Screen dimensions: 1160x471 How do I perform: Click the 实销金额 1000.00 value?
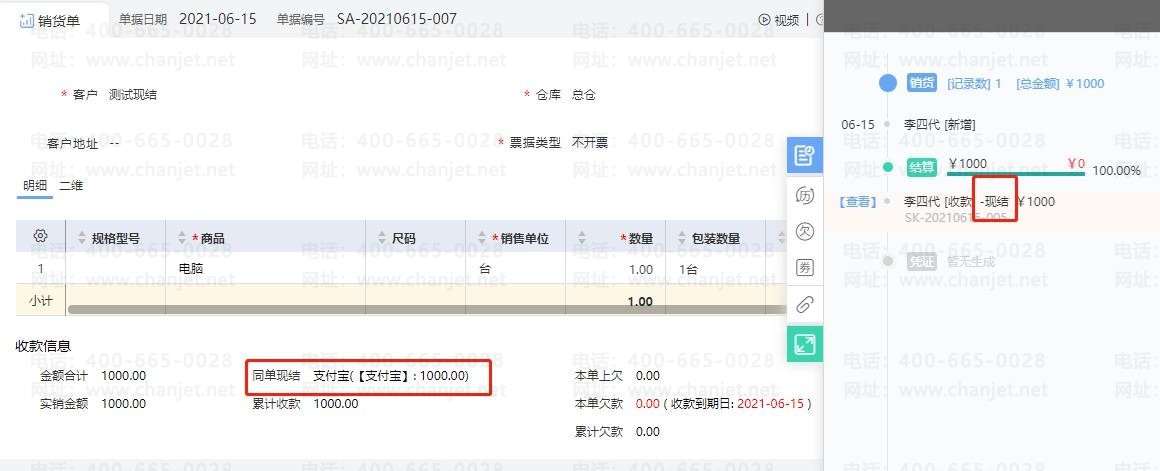124,404
